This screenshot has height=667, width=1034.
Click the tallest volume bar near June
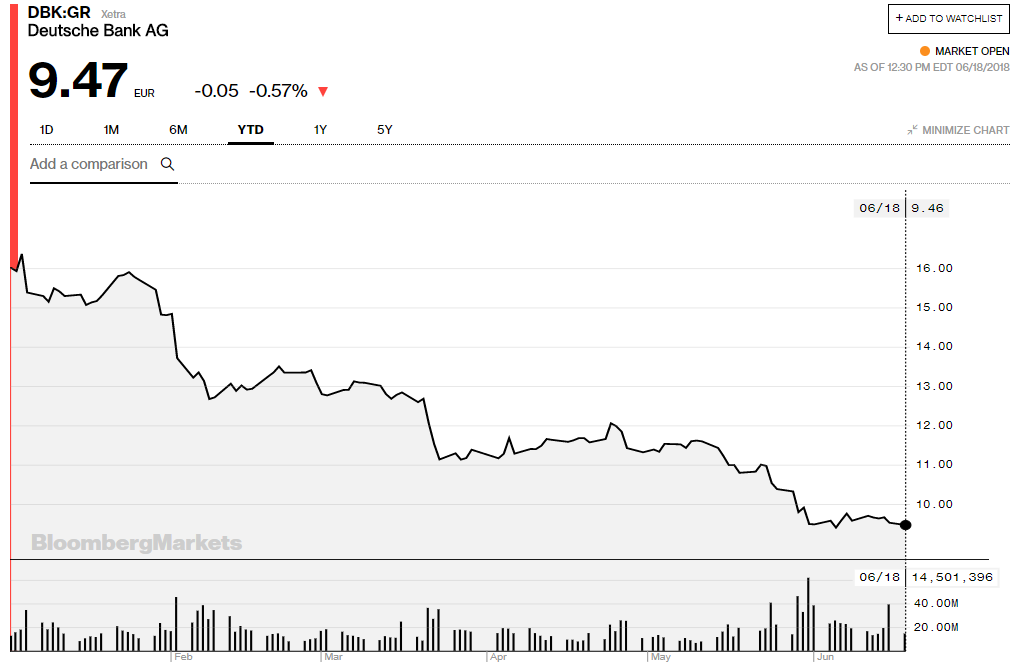(808, 614)
